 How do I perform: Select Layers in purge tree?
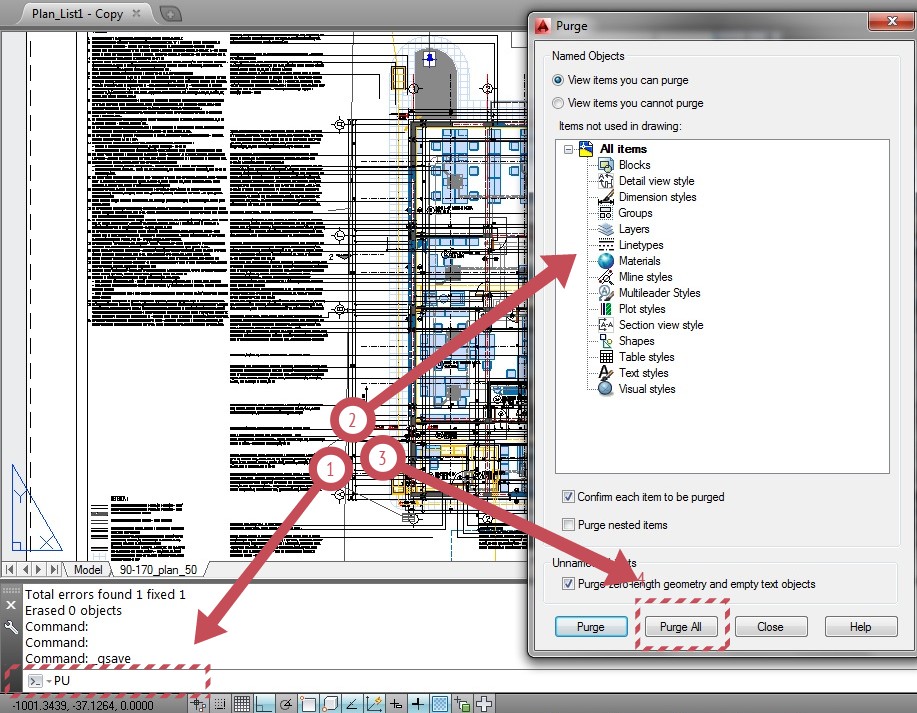tap(634, 229)
